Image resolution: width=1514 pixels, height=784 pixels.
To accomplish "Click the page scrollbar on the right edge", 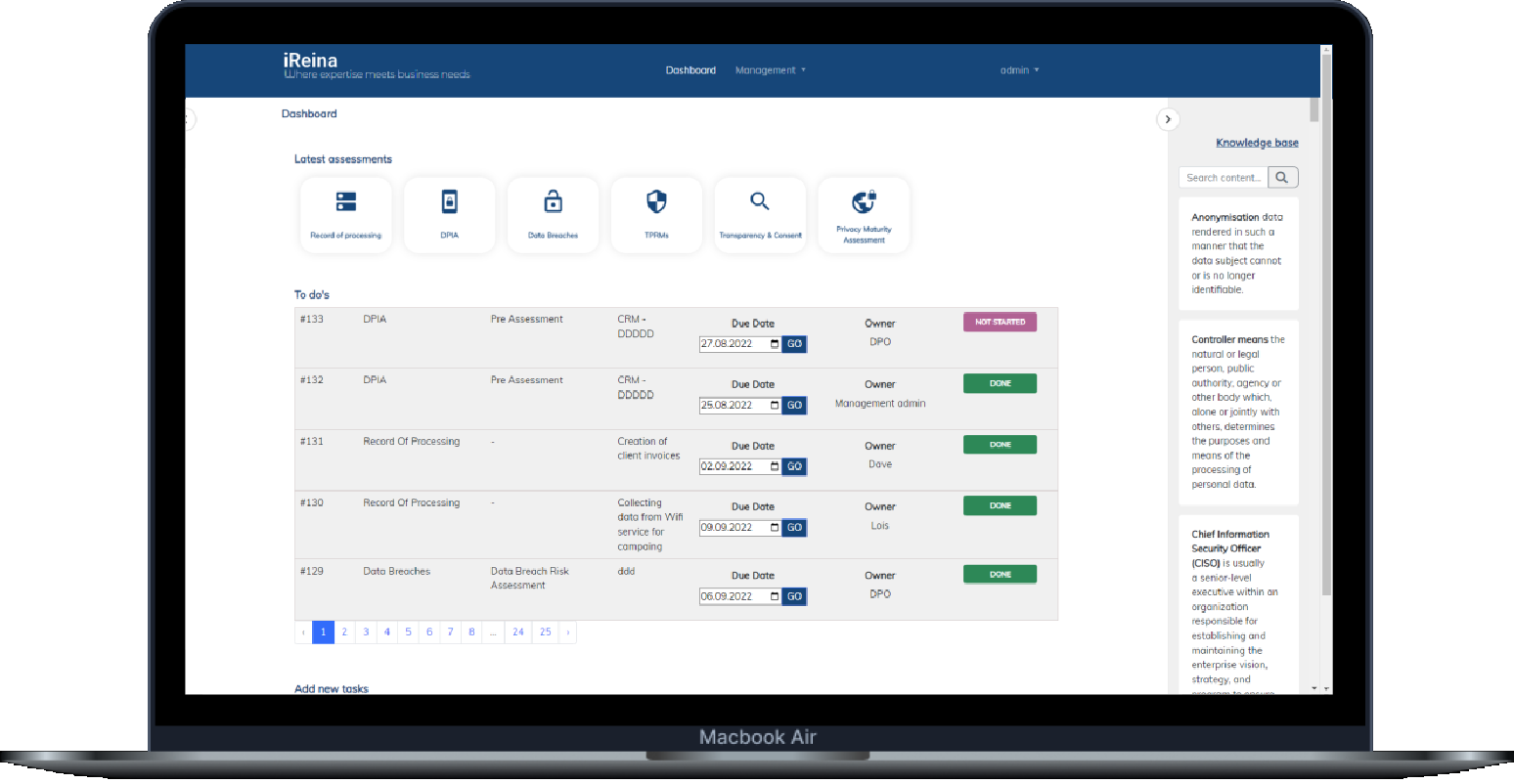I will (1326, 323).
